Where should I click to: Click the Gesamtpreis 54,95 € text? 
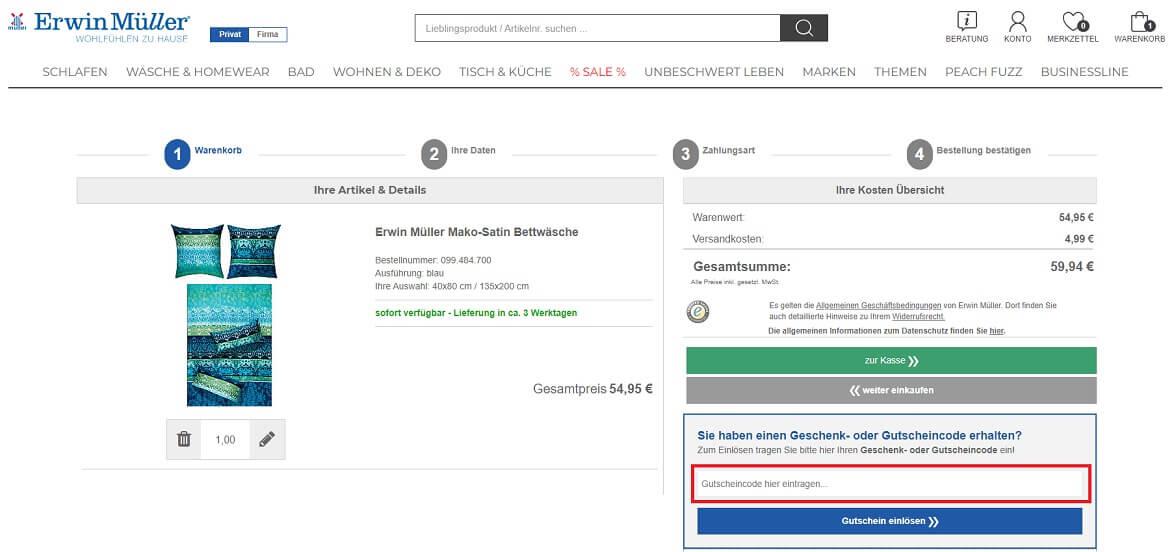(592, 389)
